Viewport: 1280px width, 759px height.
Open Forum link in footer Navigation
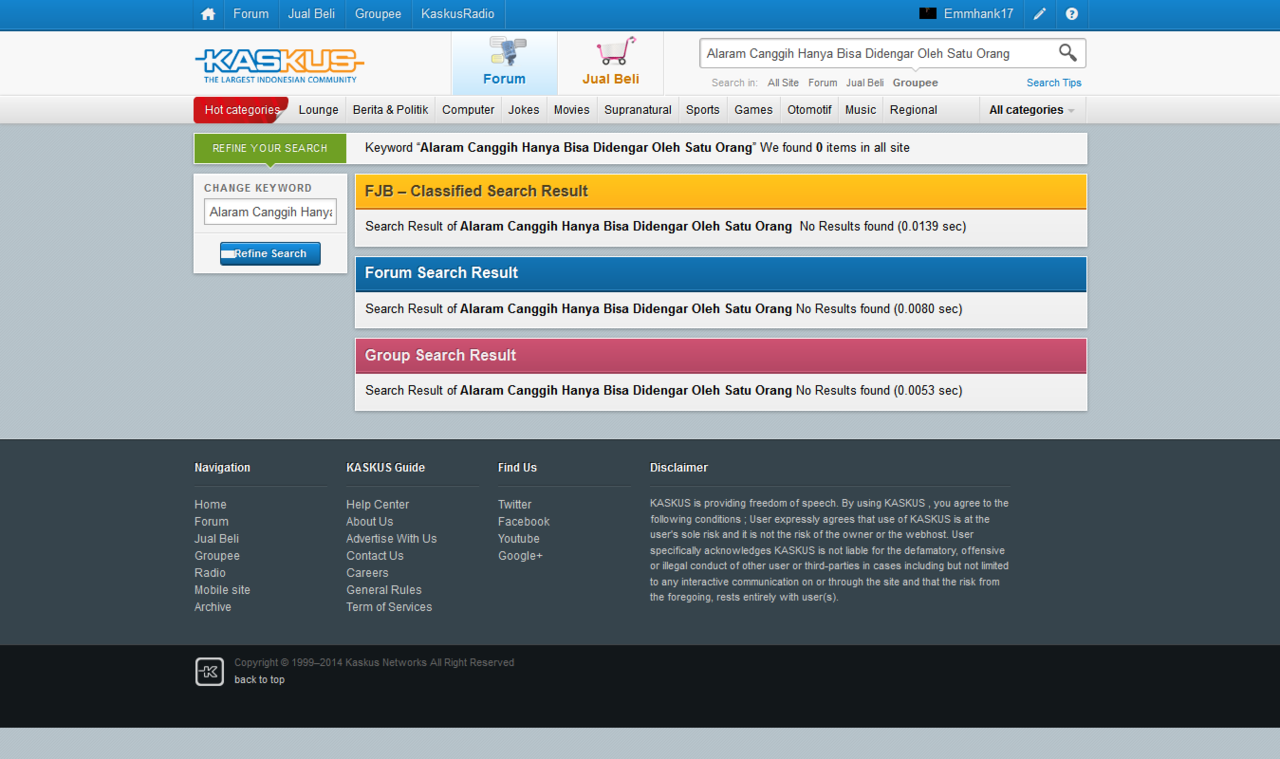click(211, 522)
